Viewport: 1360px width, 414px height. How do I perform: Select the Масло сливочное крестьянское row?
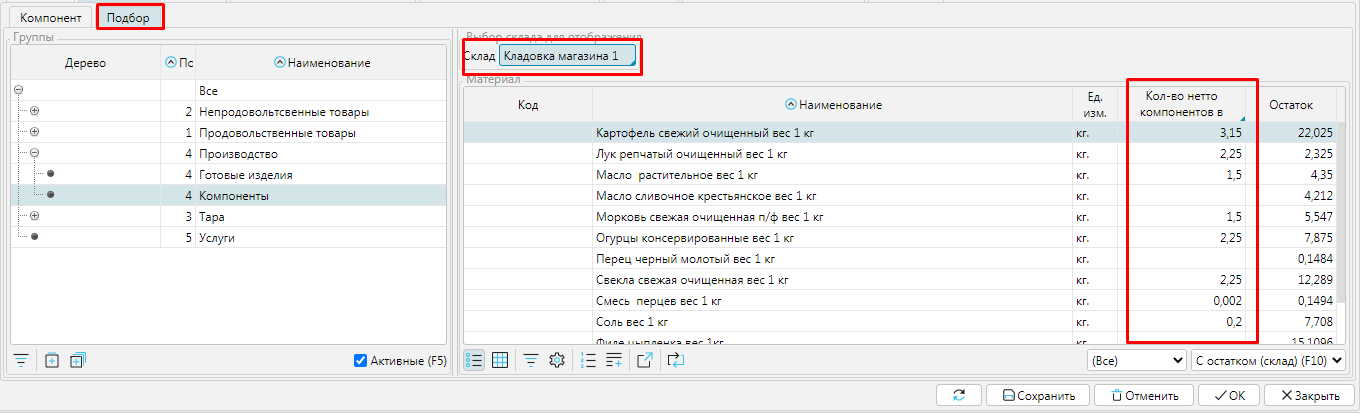click(706, 195)
